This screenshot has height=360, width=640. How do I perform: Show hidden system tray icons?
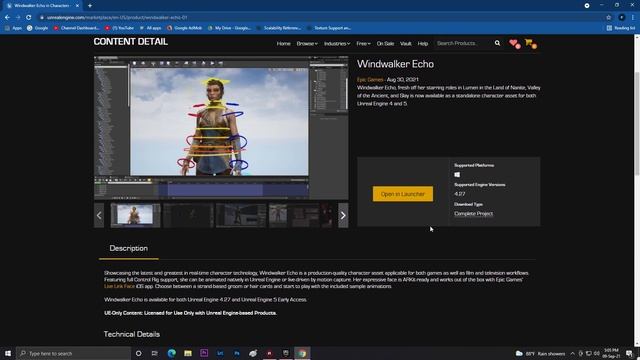[573, 353]
